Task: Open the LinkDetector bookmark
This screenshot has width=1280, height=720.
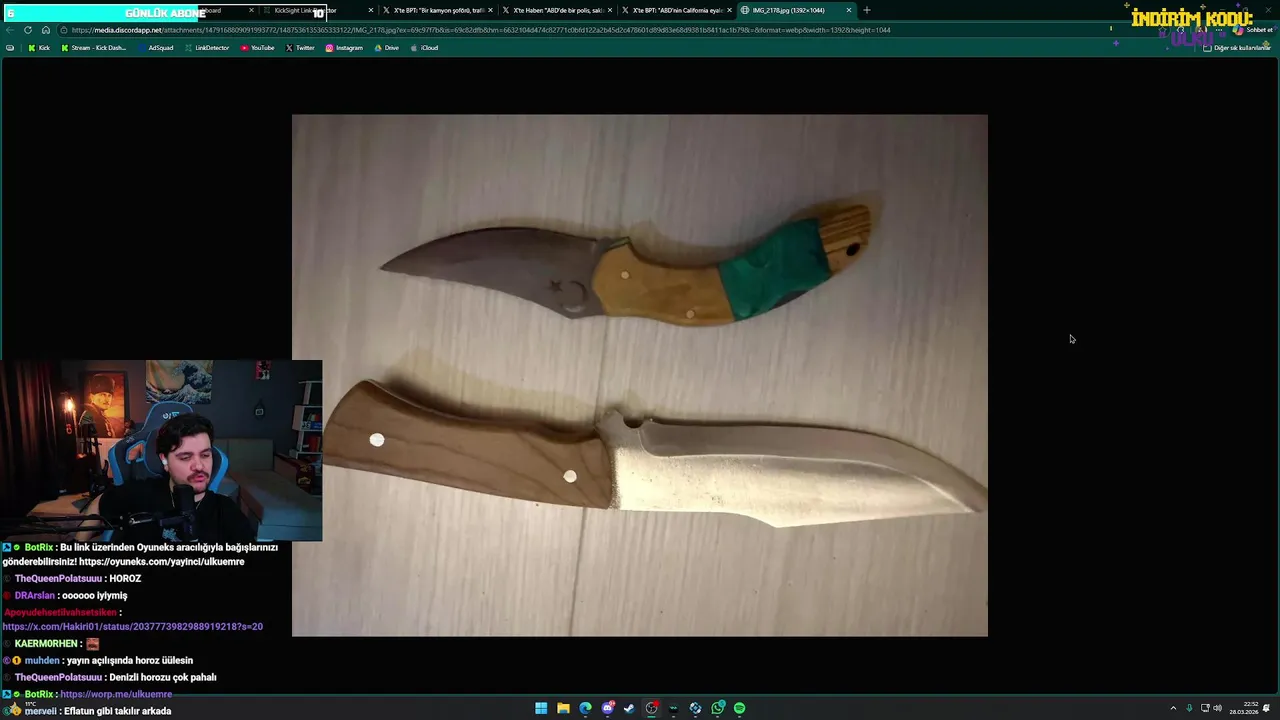Action: tap(207, 48)
